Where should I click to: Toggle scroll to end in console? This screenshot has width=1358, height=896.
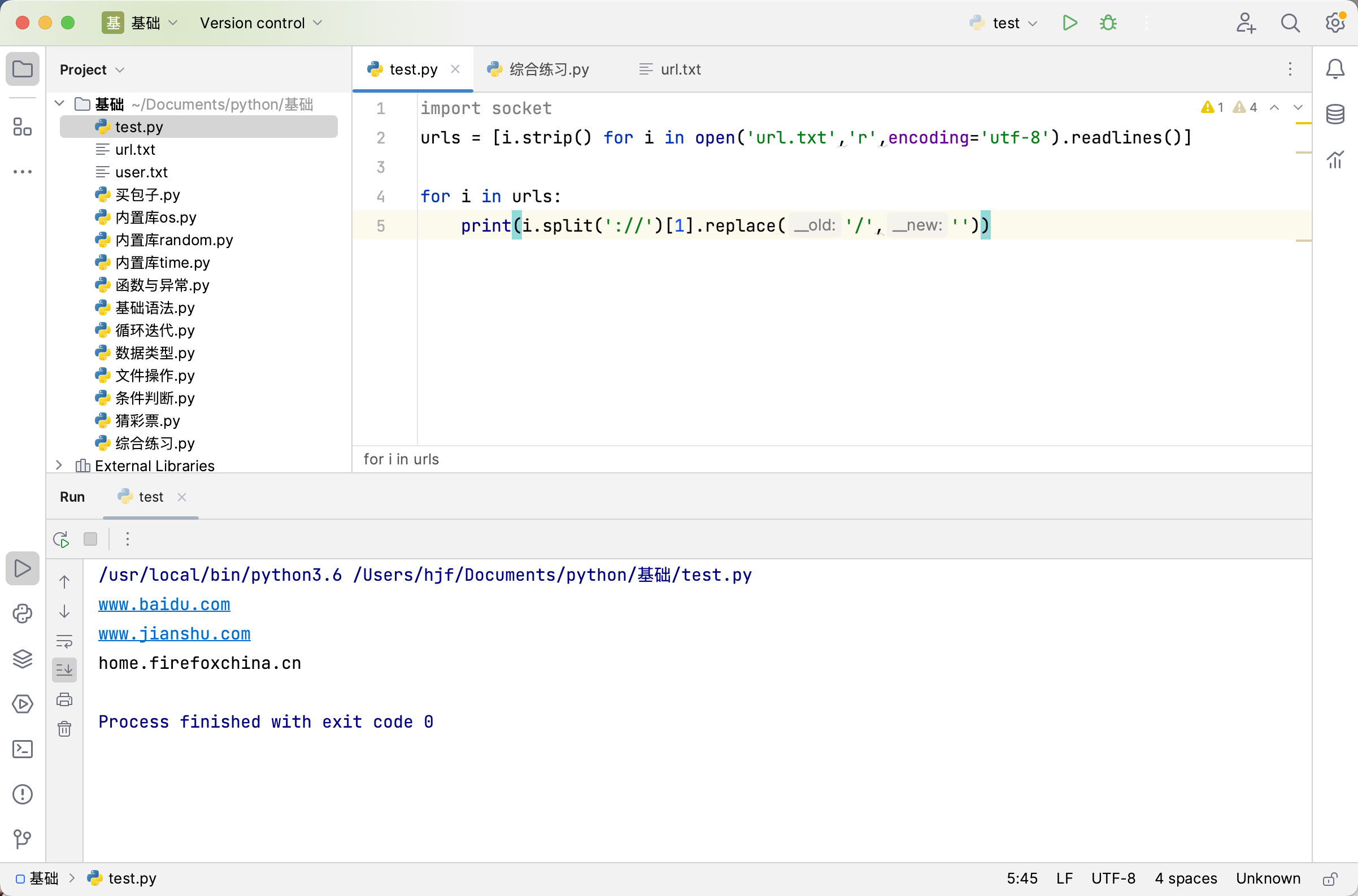(64, 669)
